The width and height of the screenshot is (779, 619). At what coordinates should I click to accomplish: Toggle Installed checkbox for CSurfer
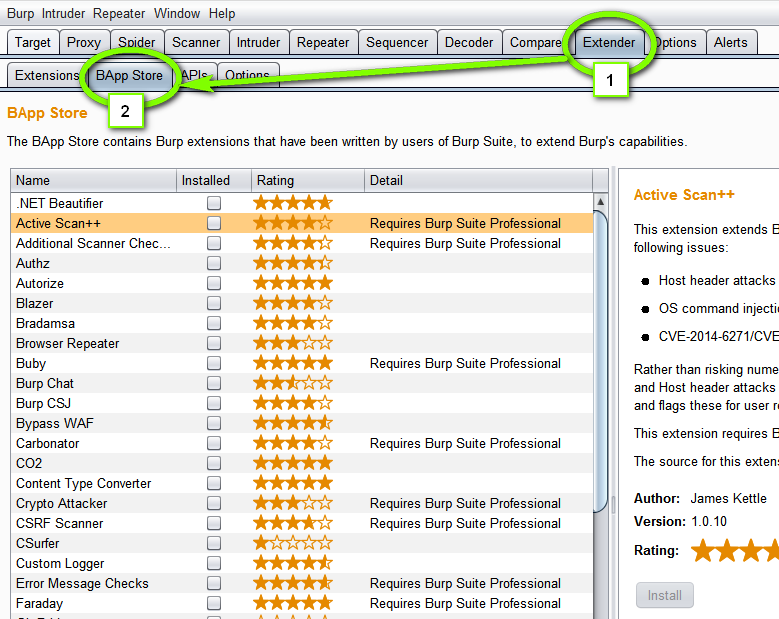(x=214, y=543)
